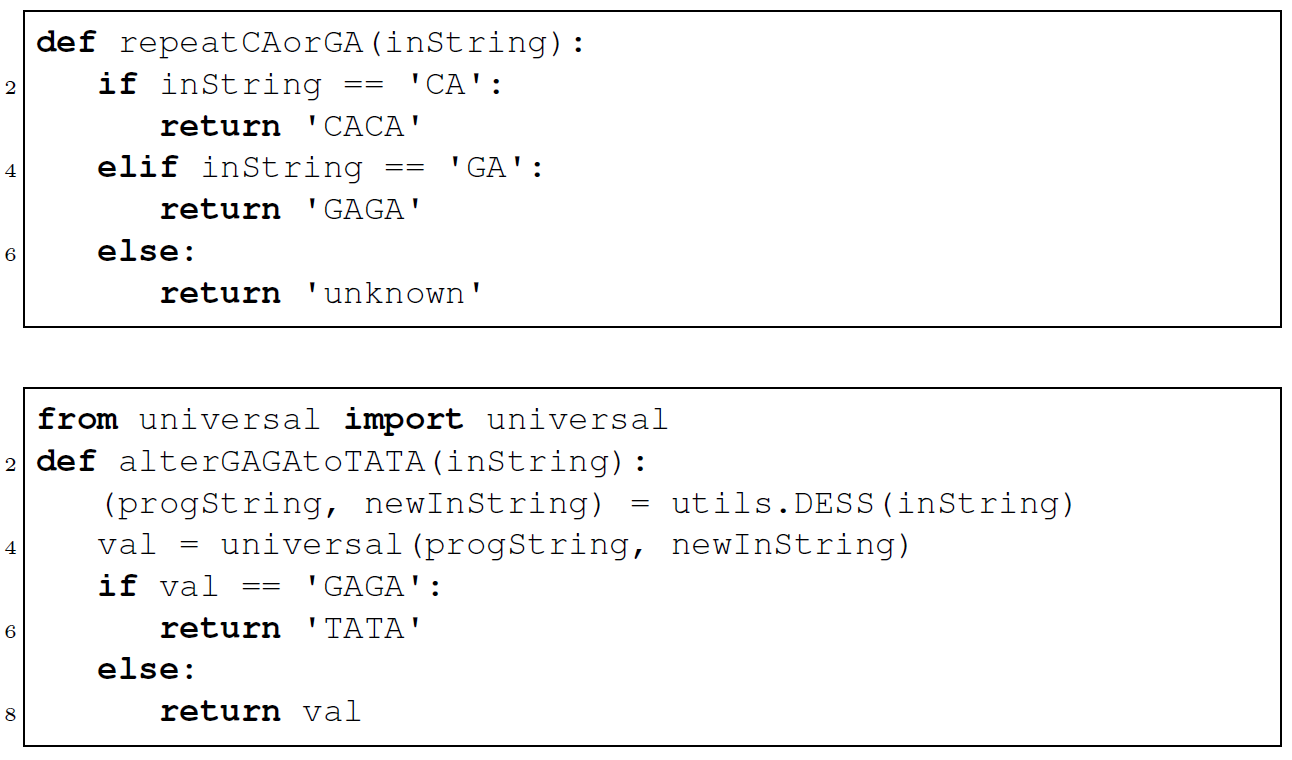Click the 'GAGA' string in the first listing
Screen dimensions: 1292x760
click(x=364, y=210)
